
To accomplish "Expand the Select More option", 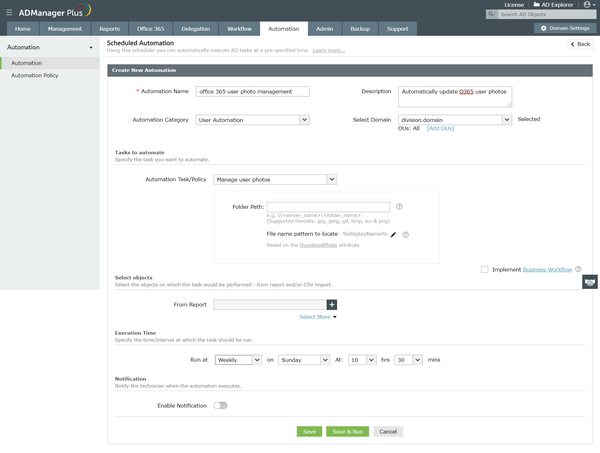I will pyautogui.click(x=318, y=317).
